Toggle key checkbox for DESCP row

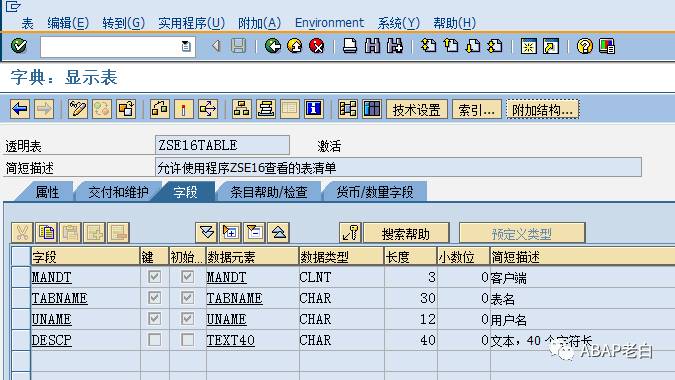point(155,340)
